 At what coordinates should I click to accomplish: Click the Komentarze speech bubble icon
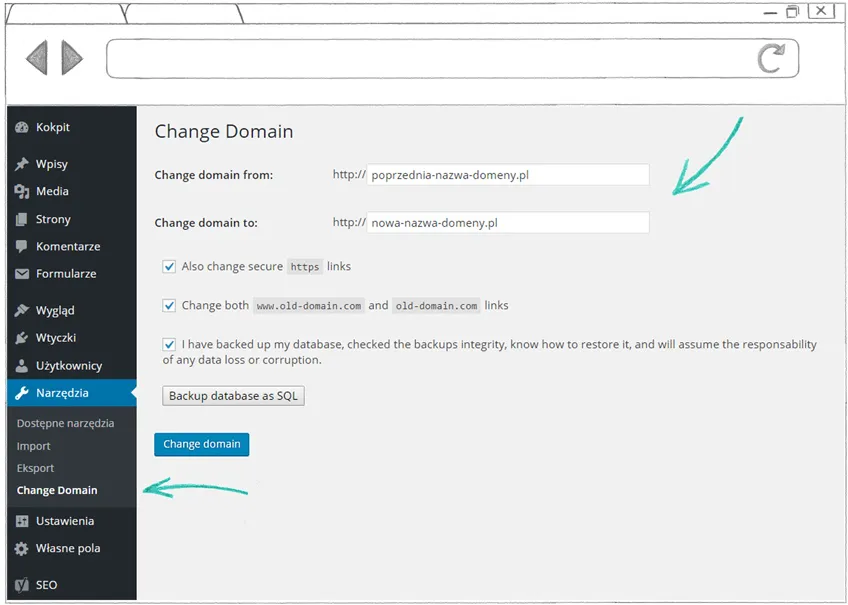coord(22,247)
